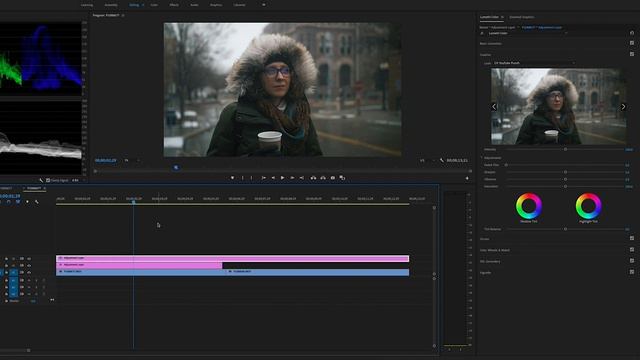Reset the Lumetri Color effect
This screenshot has width=640, height=360.
(x=632, y=33)
